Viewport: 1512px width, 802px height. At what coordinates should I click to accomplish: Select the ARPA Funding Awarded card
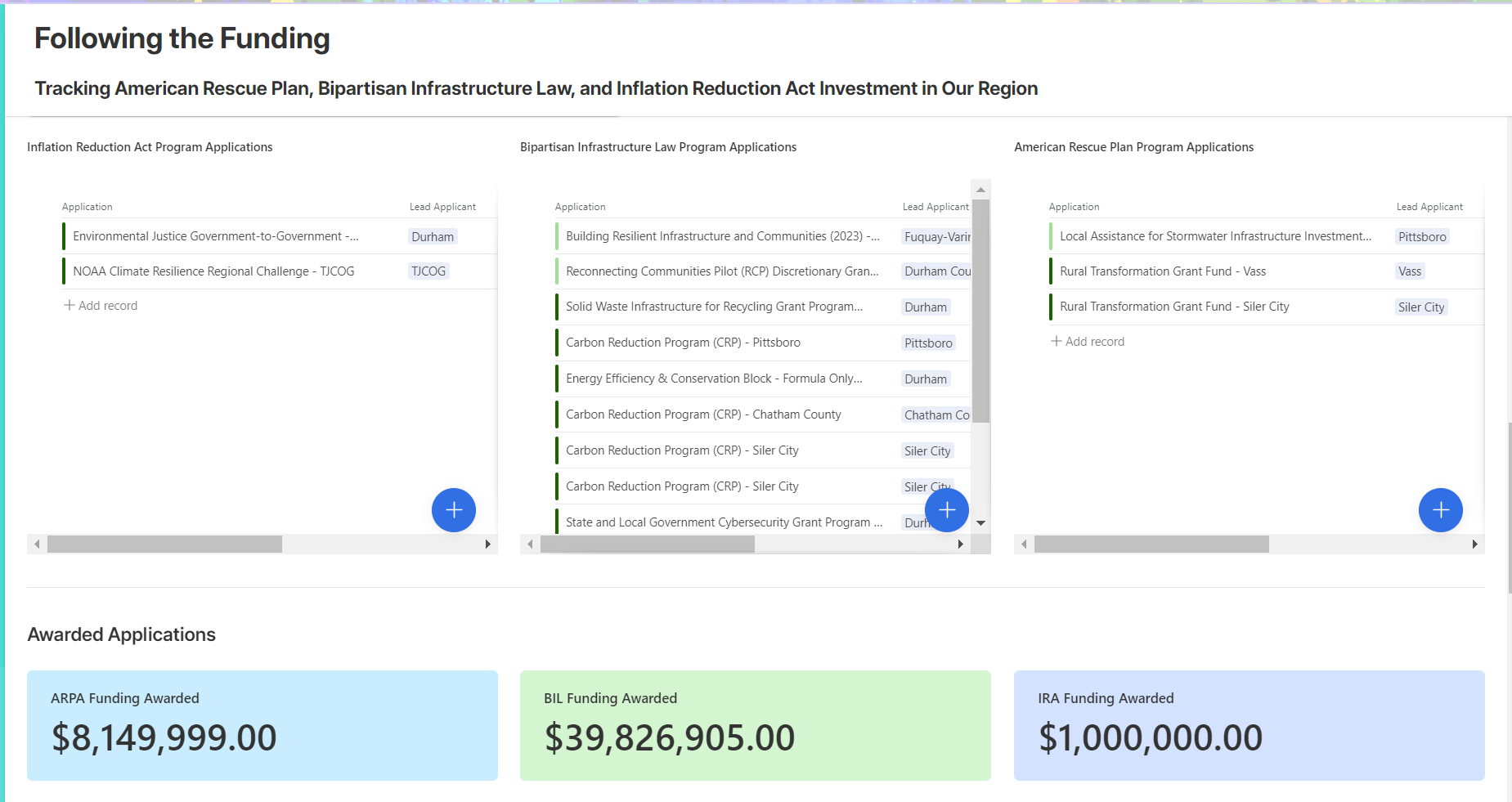click(x=262, y=725)
